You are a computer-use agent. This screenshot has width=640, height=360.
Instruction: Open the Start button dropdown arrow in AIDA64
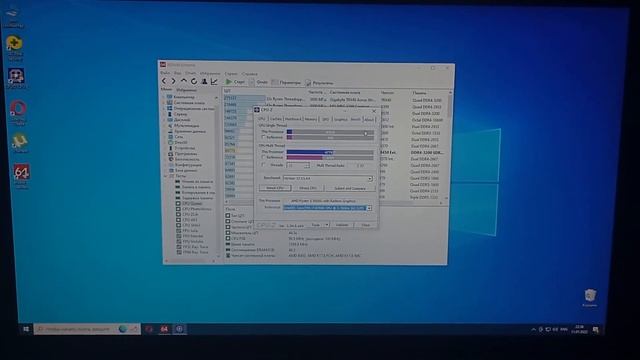click(251, 82)
